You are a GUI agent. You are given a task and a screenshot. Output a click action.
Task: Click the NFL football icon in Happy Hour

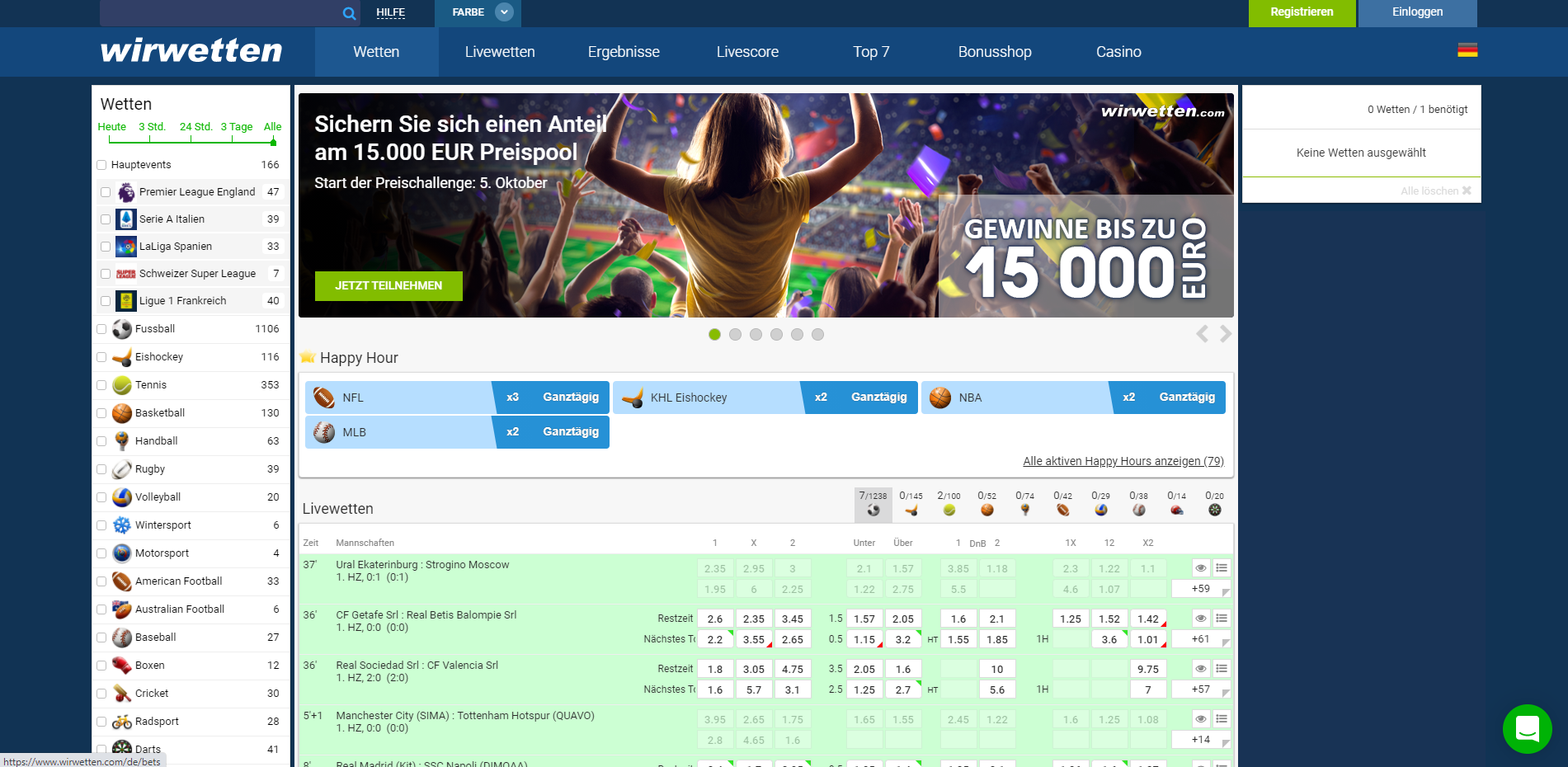coord(324,398)
